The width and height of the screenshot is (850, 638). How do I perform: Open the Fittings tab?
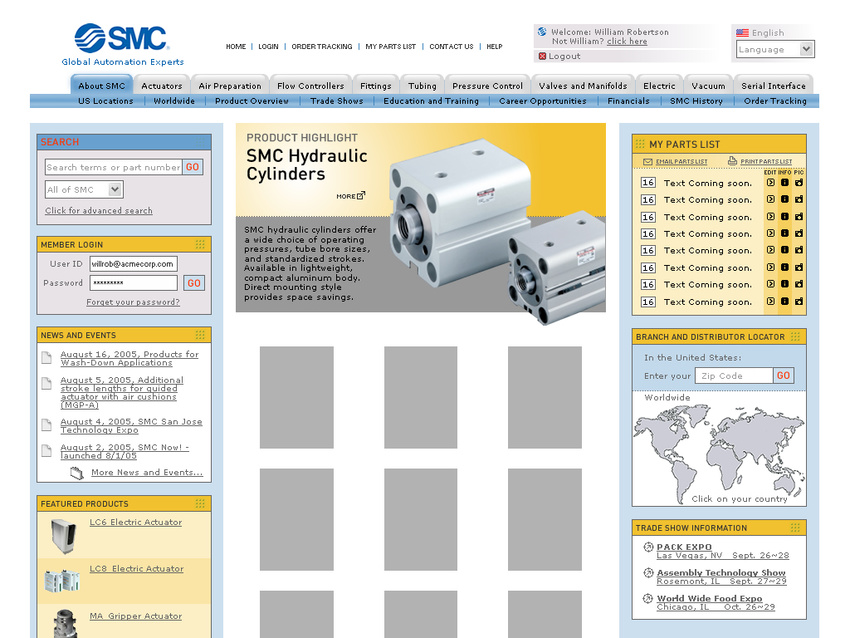[x=376, y=86]
